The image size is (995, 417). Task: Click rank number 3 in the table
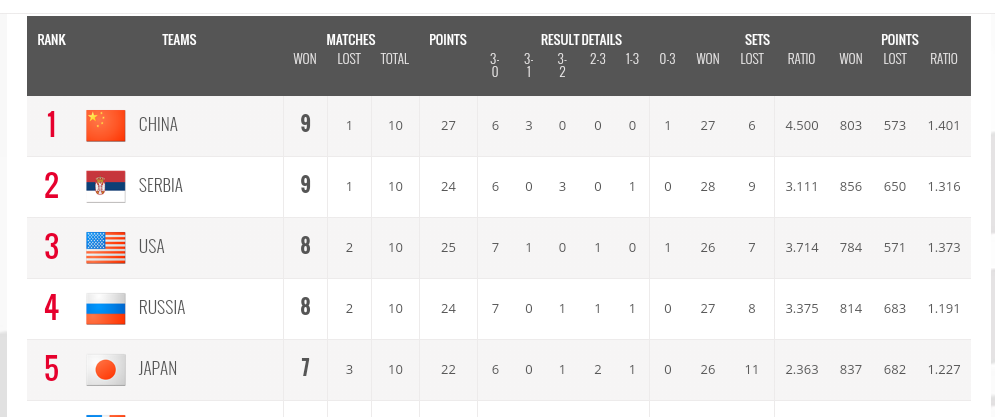click(51, 248)
